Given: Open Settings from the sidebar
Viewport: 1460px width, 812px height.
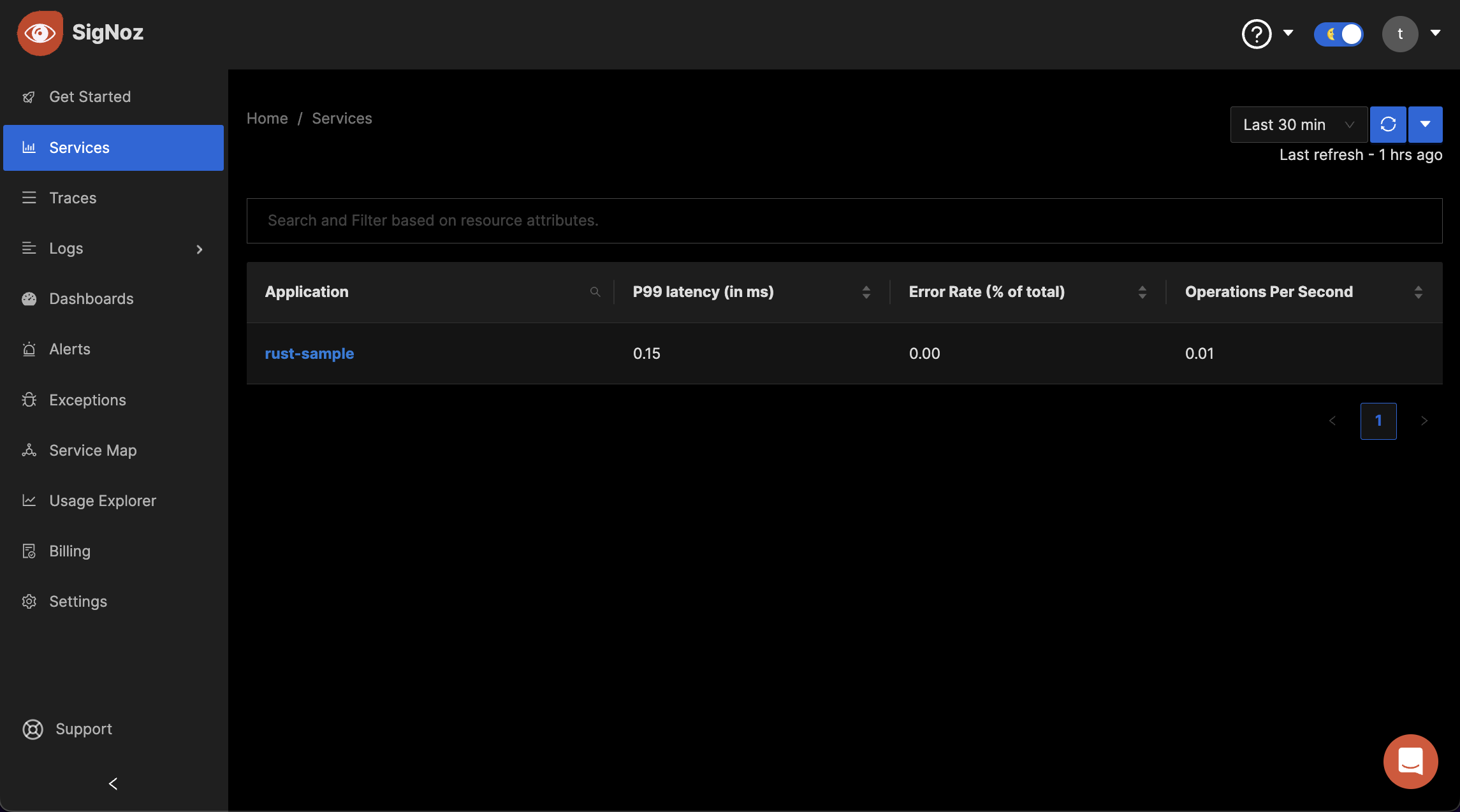Looking at the screenshot, I should (x=113, y=602).
